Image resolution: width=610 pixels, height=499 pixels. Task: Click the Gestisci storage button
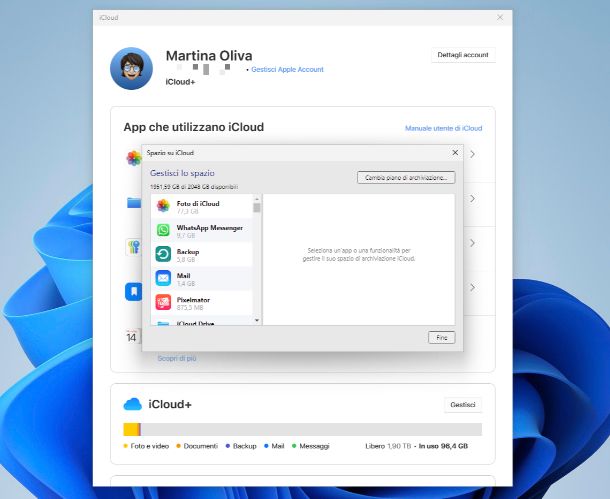tap(463, 404)
